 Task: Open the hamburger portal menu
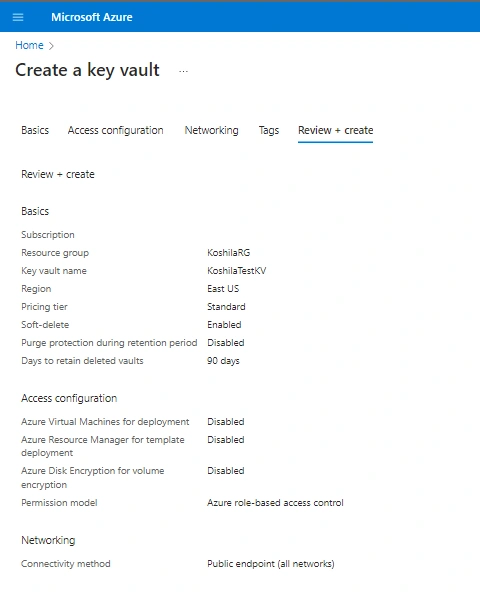(18, 17)
